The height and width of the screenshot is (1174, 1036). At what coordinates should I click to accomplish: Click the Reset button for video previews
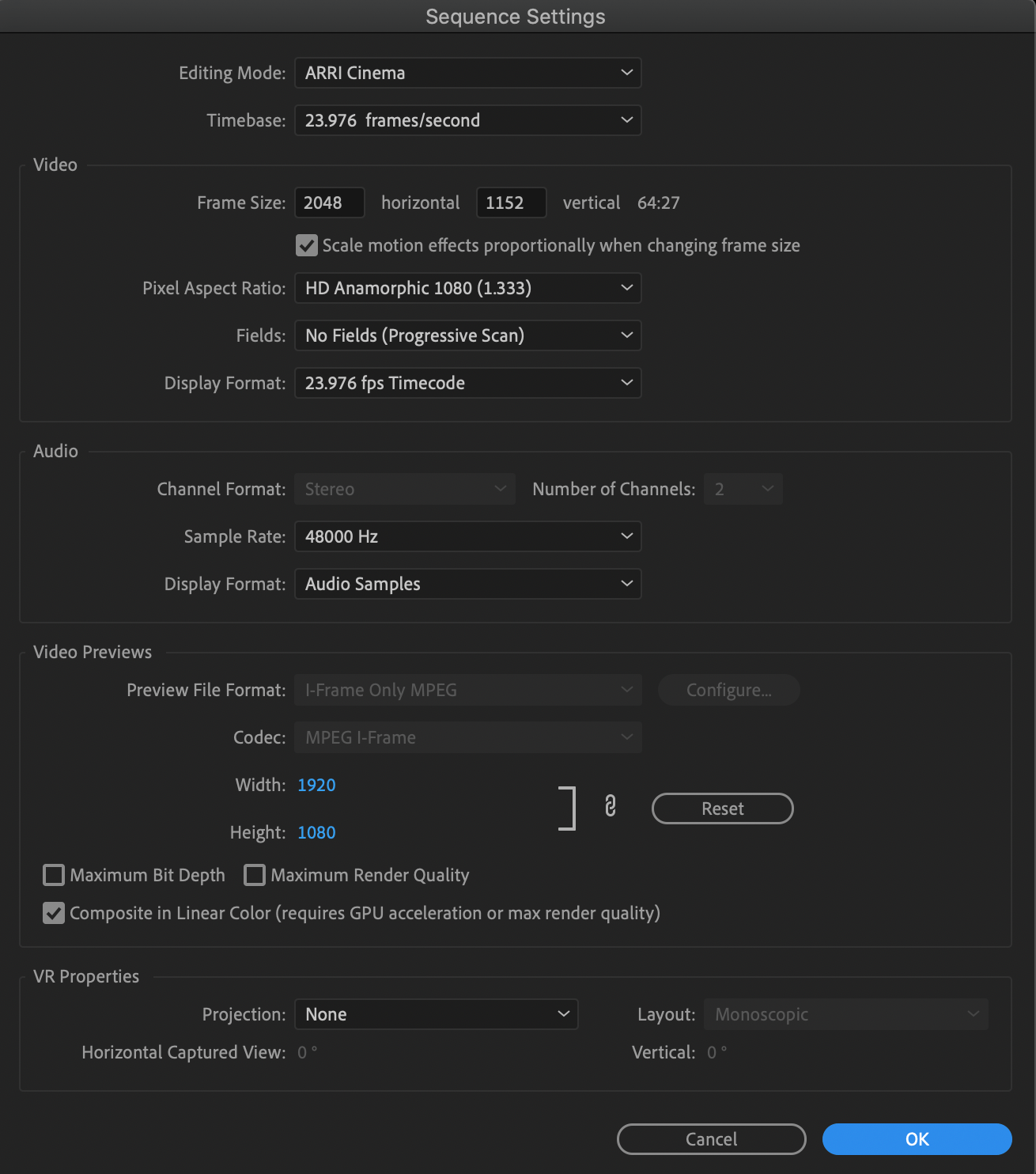pos(721,808)
